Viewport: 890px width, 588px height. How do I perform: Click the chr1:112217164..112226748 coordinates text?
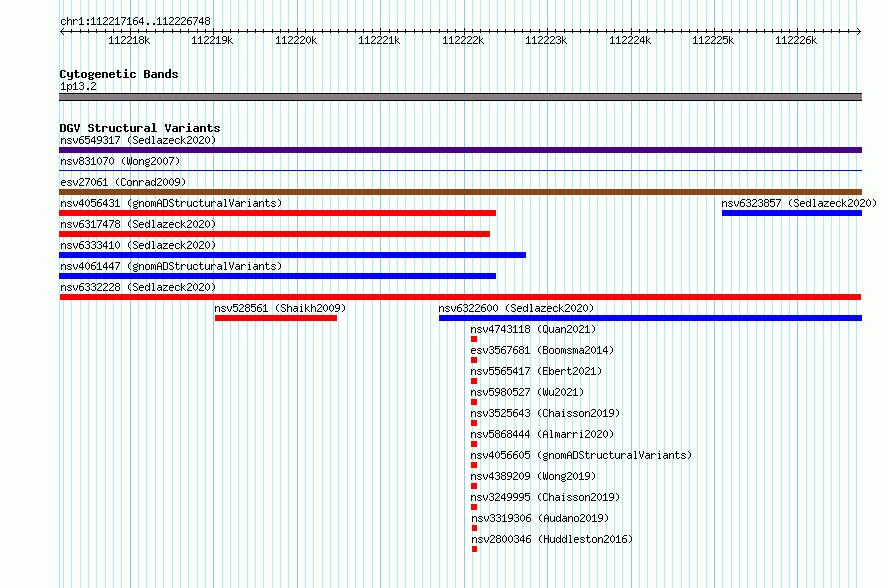tap(135, 22)
